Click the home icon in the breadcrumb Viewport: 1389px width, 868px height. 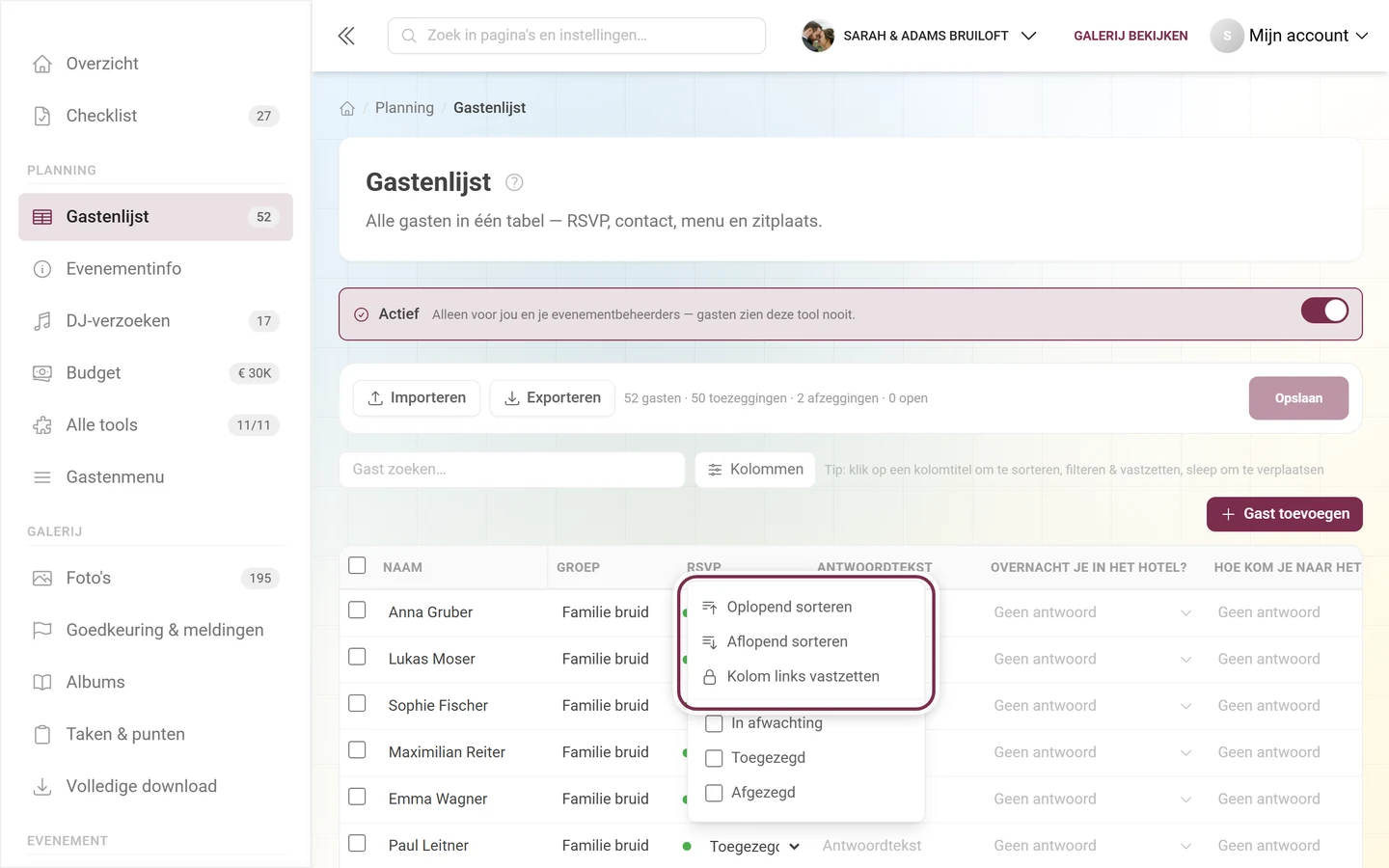347,108
